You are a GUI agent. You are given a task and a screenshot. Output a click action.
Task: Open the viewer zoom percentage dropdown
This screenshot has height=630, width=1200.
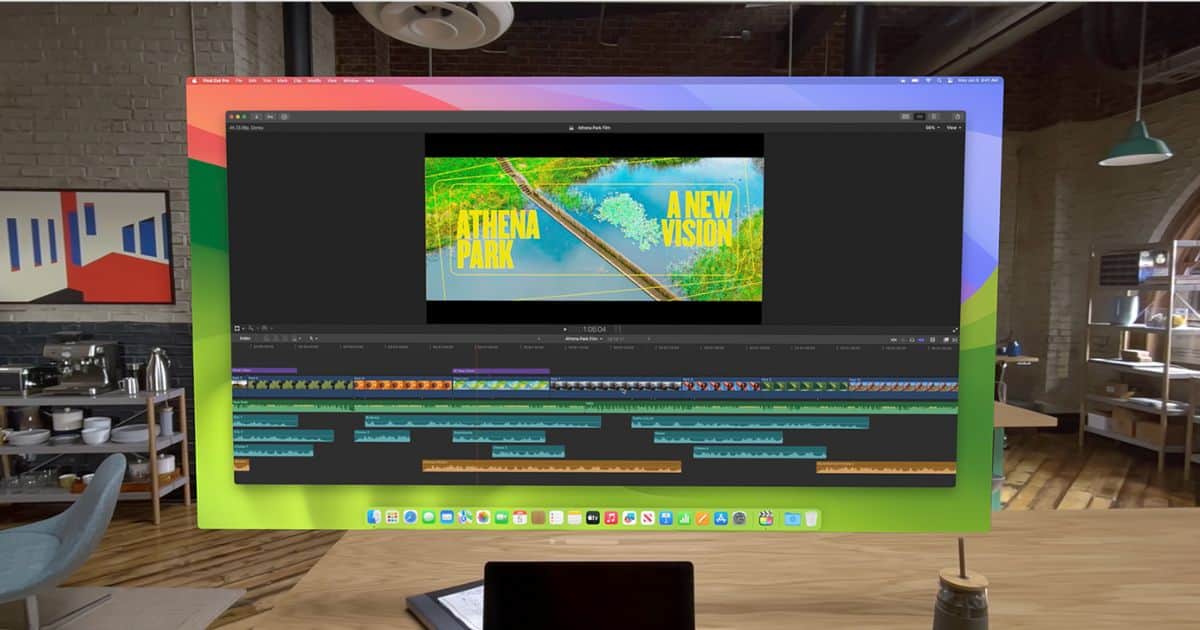tap(931, 128)
